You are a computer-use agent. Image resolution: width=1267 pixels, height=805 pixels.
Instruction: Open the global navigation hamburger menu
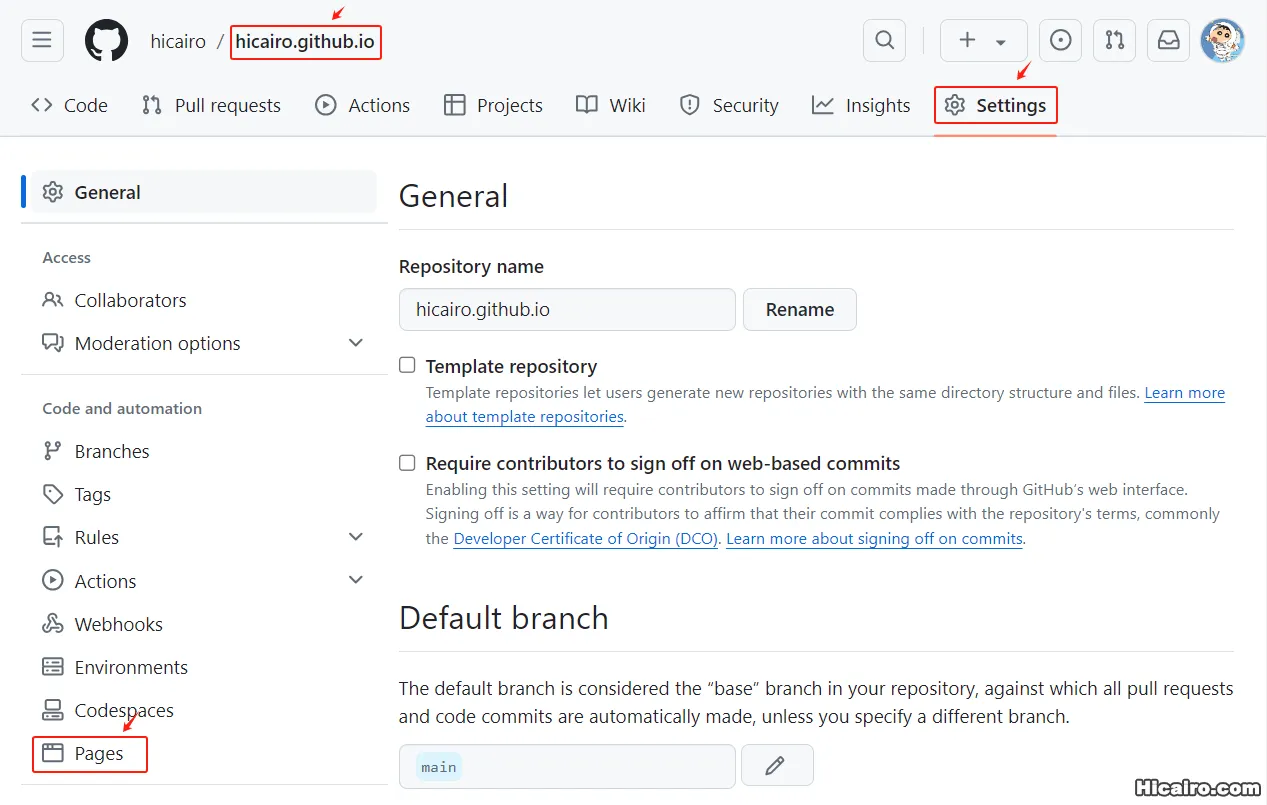(41, 40)
